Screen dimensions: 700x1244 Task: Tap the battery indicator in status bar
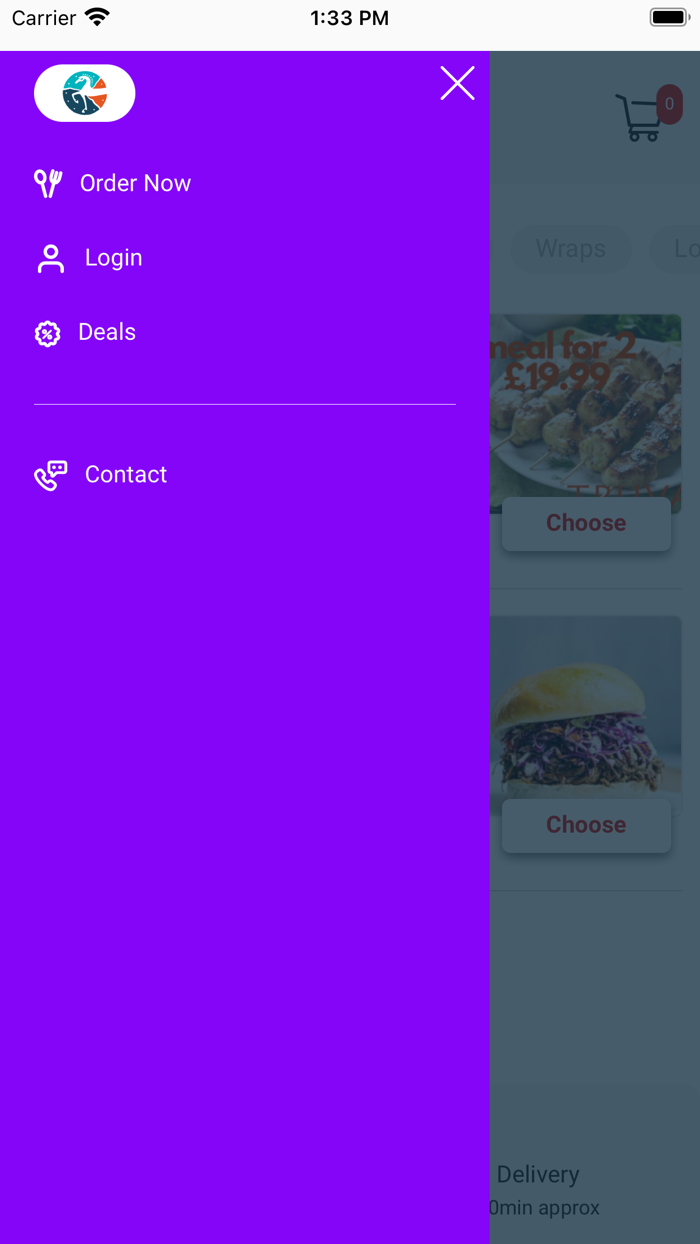coord(669,18)
